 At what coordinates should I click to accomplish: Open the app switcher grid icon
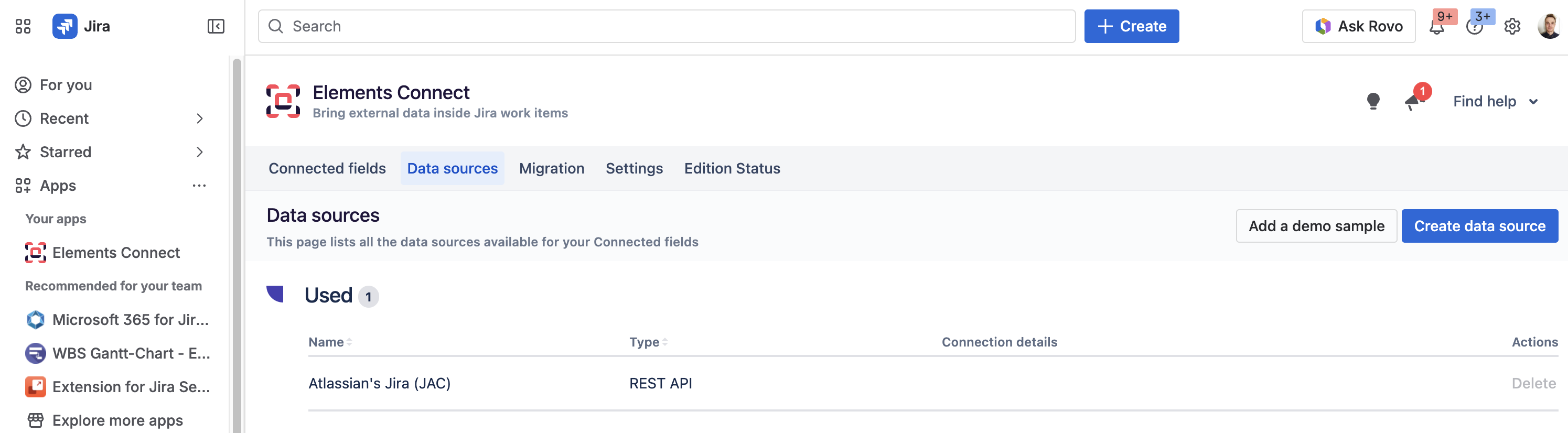[x=23, y=26]
